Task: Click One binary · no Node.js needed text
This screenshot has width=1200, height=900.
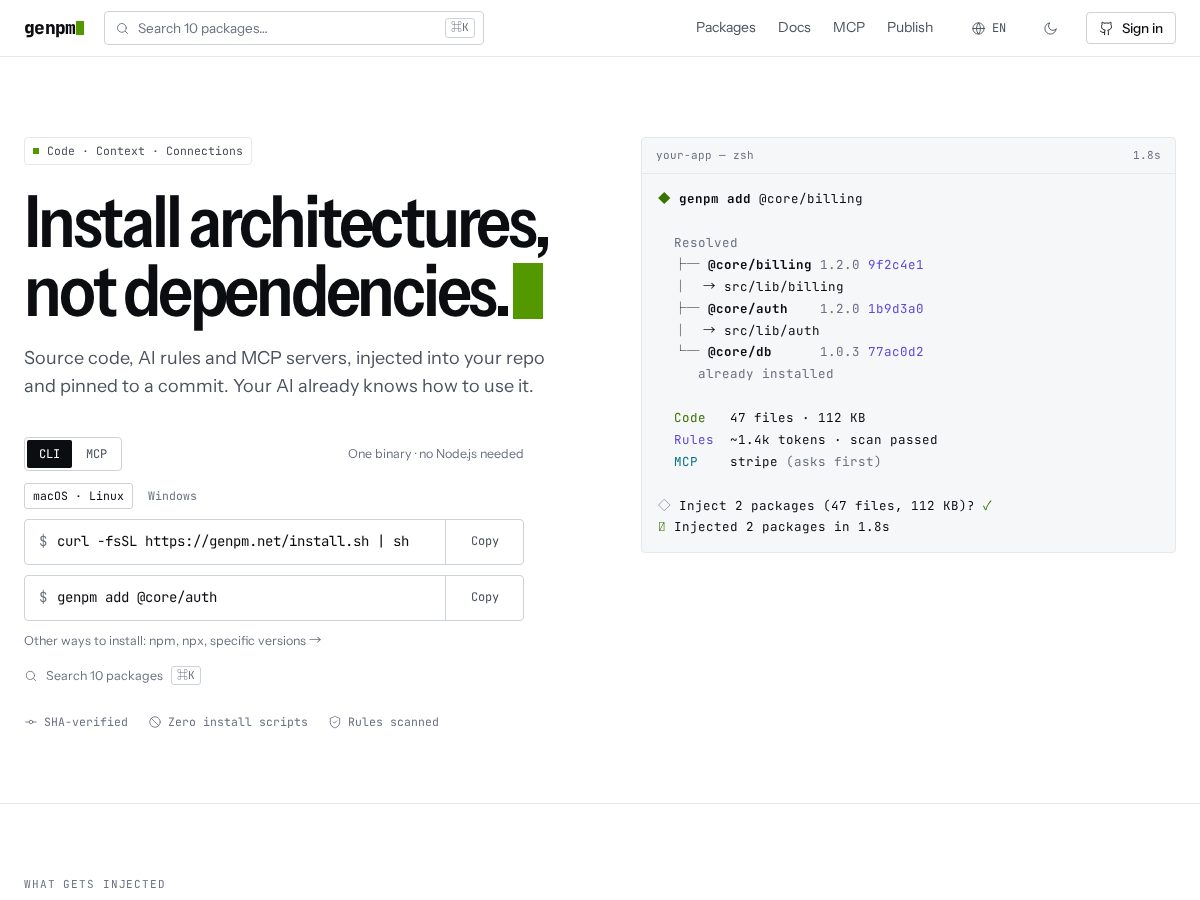Action: coord(436,454)
